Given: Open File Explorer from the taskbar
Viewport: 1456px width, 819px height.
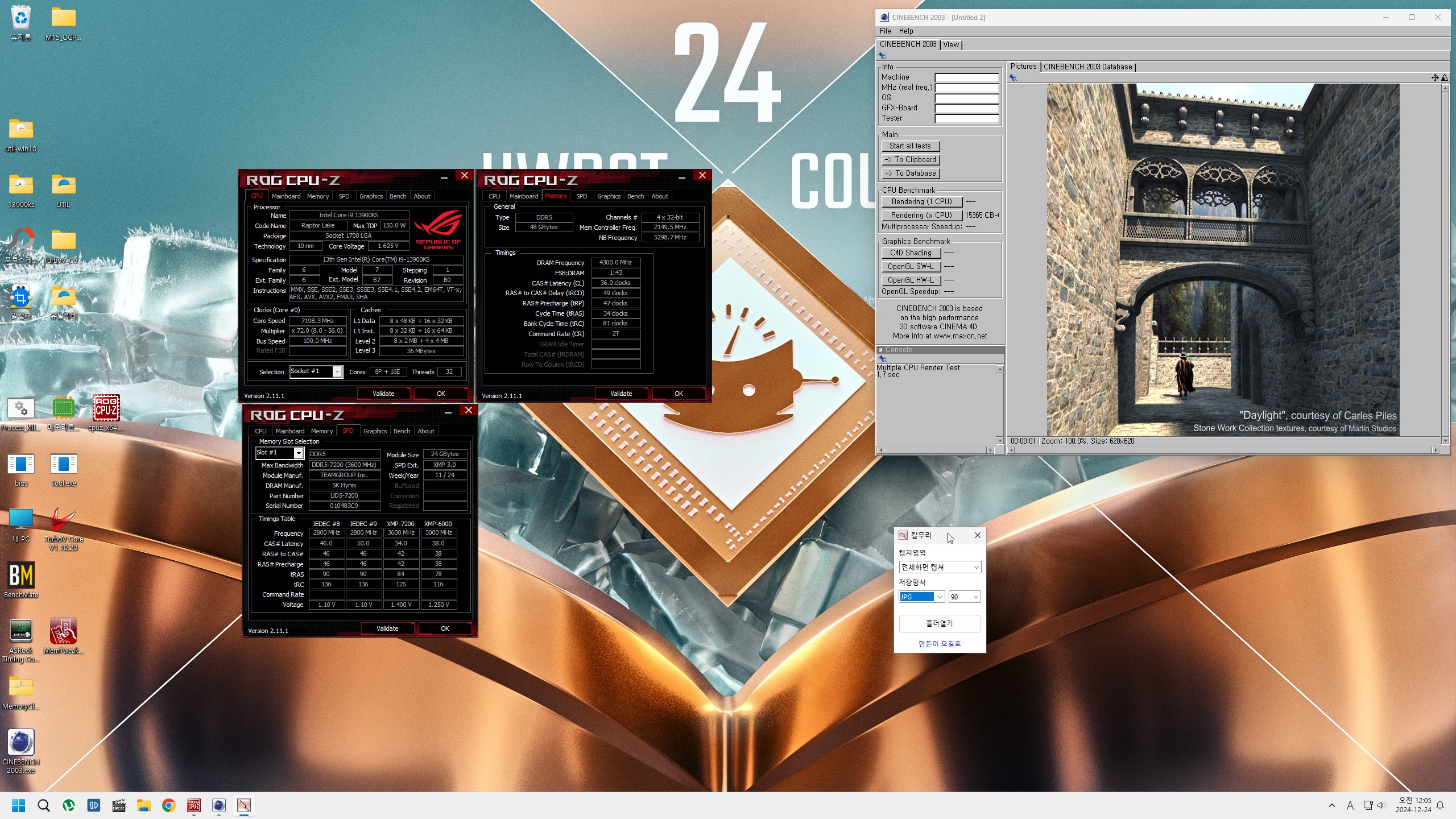Looking at the screenshot, I should tap(144, 805).
